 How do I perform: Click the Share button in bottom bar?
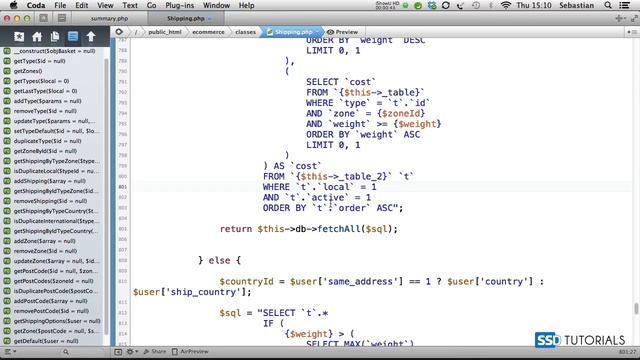(x=155, y=351)
